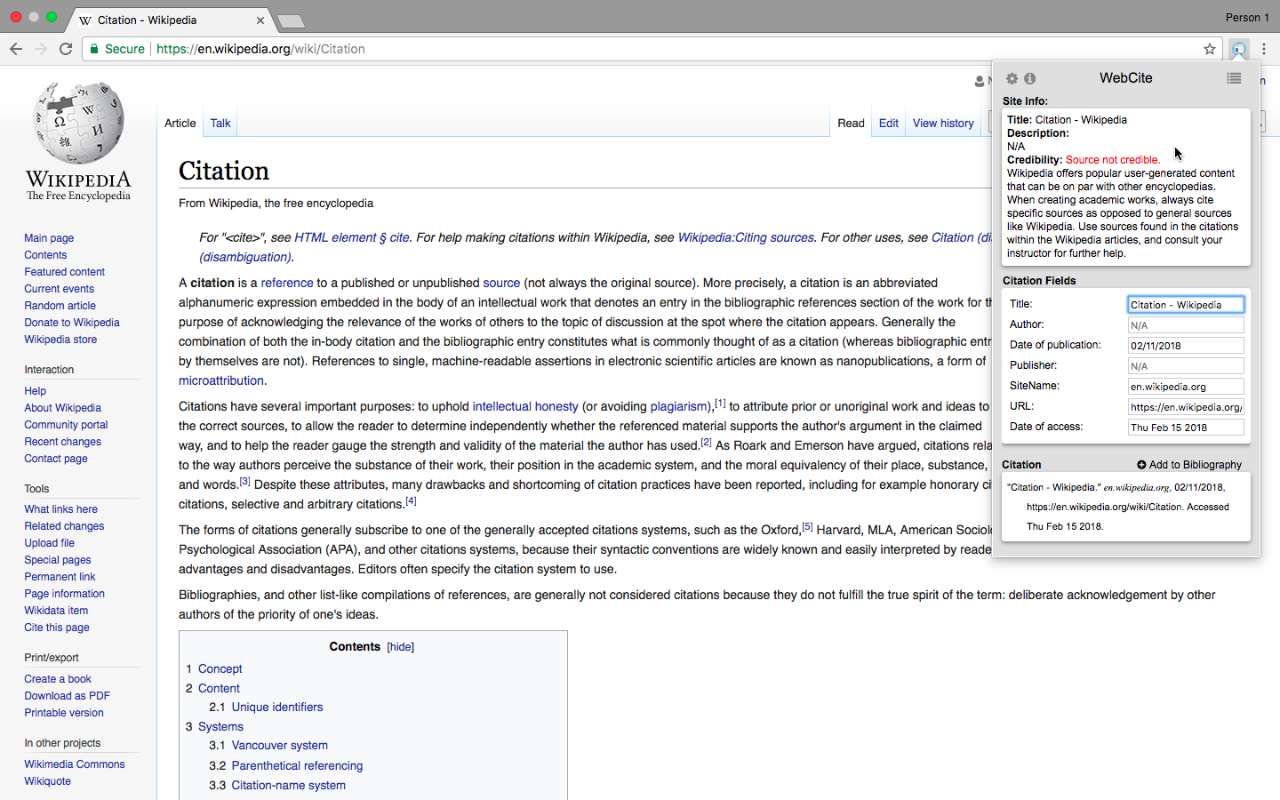Open Wikimedia Commons link
Screen dimensions: 1280x800
tap(75, 764)
